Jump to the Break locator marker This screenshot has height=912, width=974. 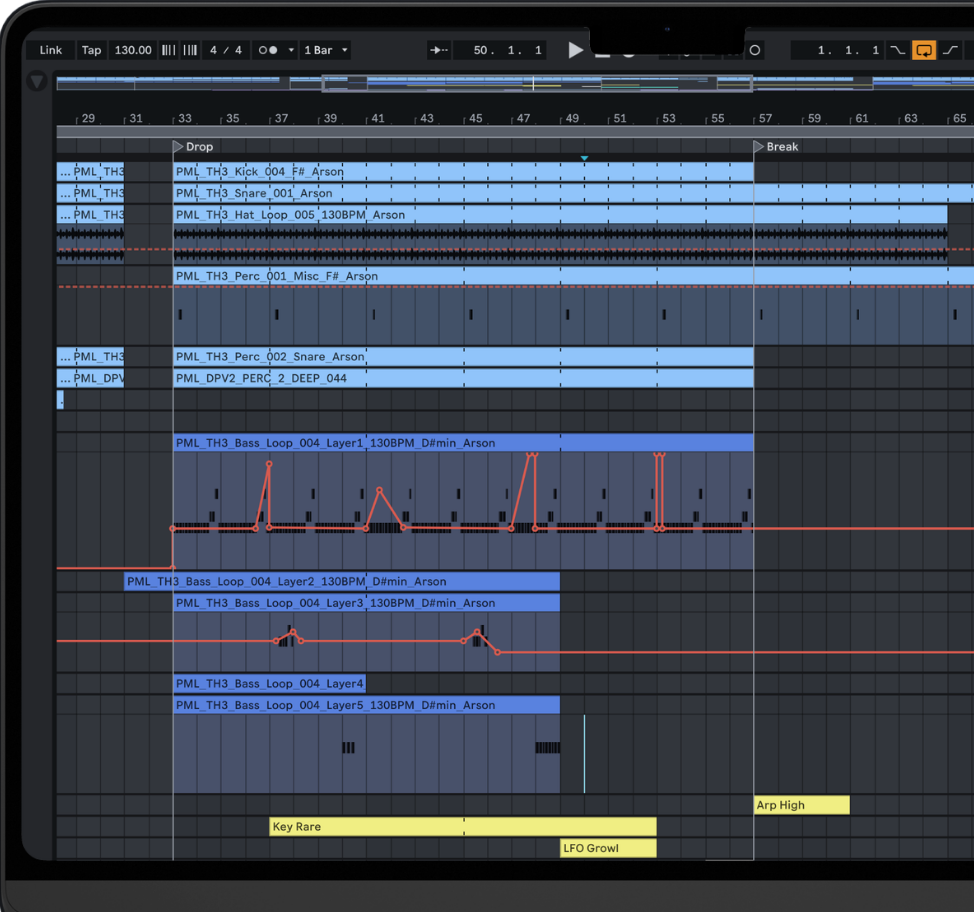pyautogui.click(x=759, y=147)
